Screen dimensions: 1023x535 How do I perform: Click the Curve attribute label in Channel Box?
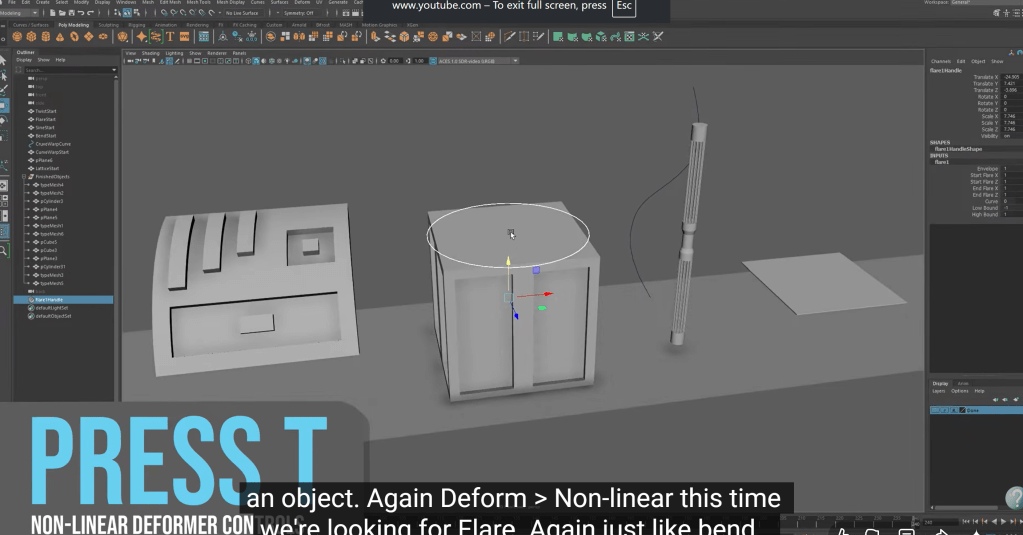[991, 201]
